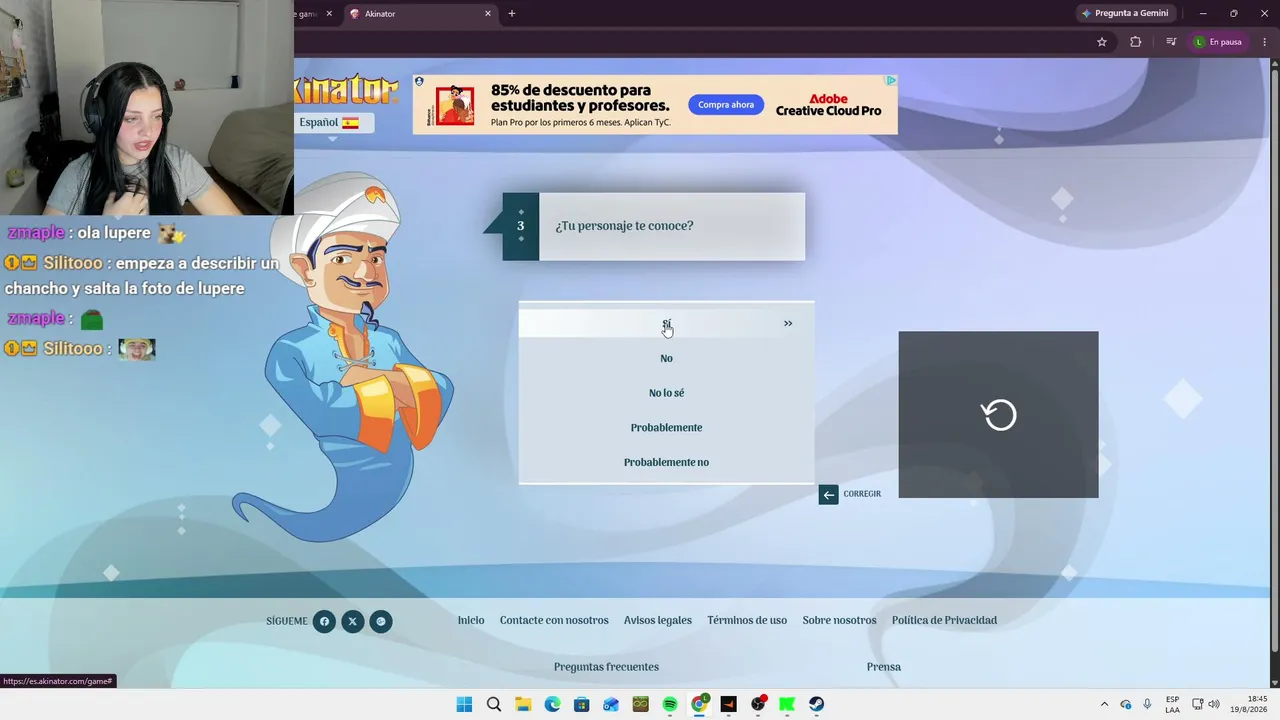Click the Corregir back arrow icon
This screenshot has height=720, width=1280.
coord(828,494)
